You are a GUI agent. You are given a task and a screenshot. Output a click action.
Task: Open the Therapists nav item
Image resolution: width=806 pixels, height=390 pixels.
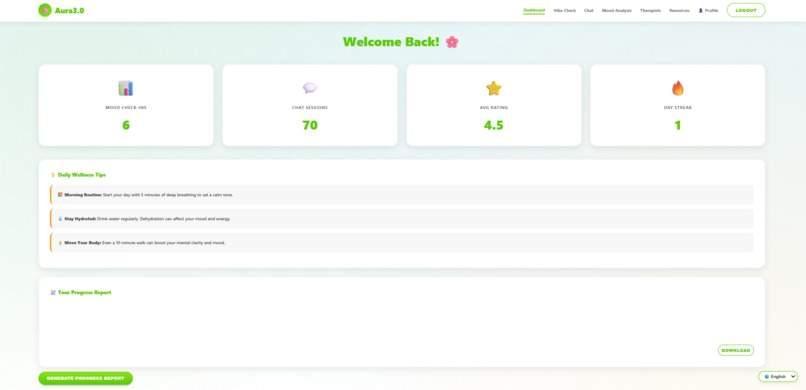click(650, 10)
